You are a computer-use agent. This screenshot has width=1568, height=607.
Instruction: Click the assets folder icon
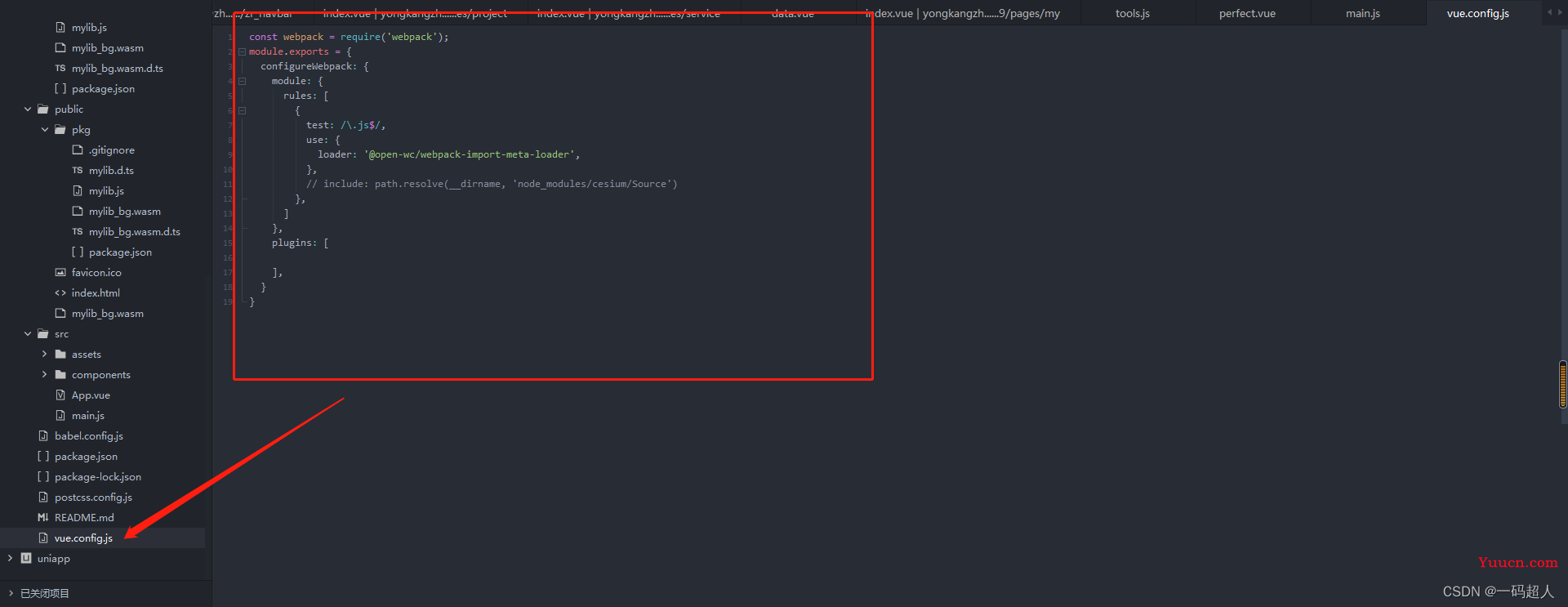(60, 355)
